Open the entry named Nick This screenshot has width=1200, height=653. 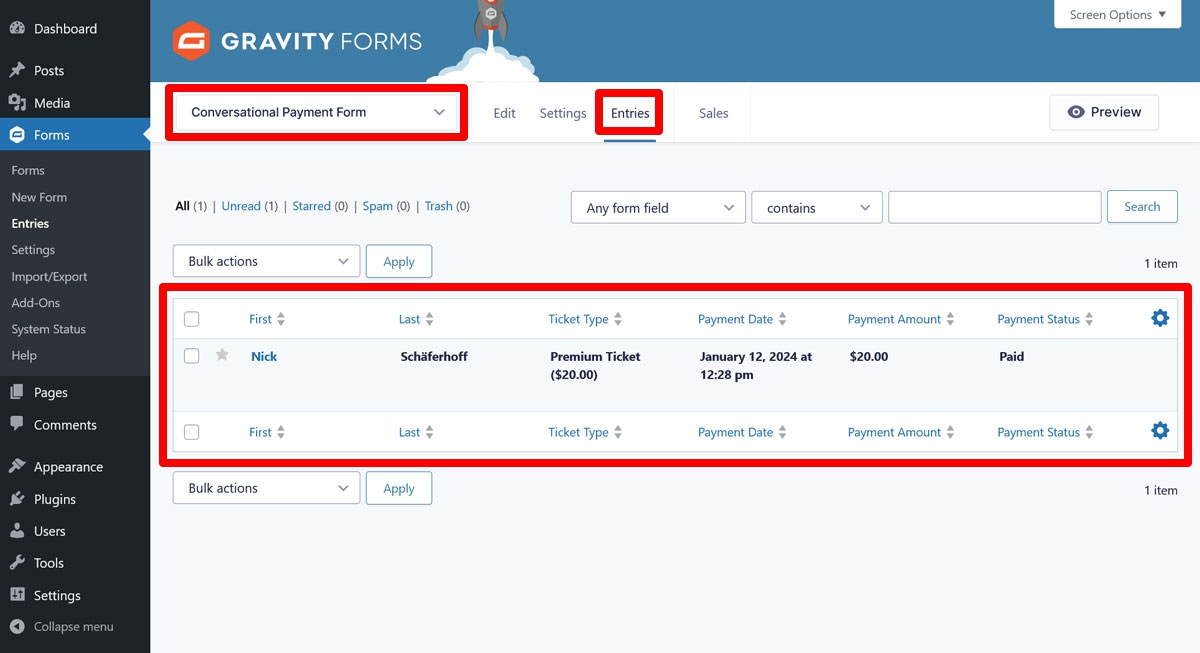coord(264,356)
